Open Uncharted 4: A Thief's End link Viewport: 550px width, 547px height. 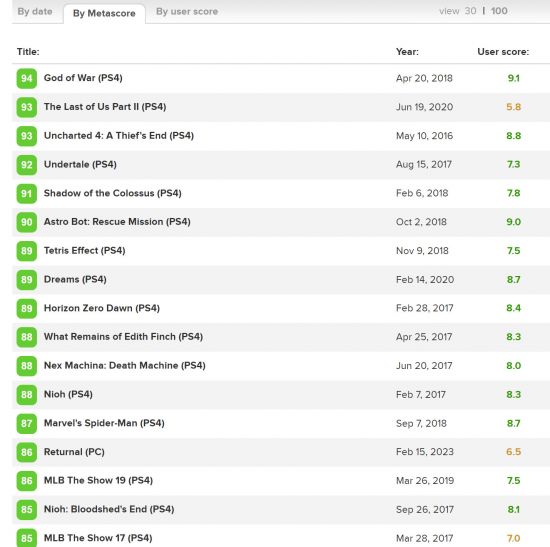119,135
